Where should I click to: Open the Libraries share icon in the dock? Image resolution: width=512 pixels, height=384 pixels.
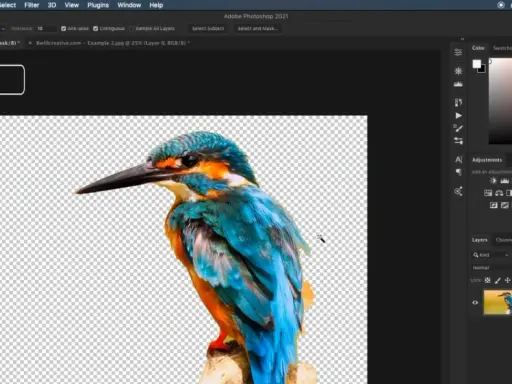coord(458,191)
